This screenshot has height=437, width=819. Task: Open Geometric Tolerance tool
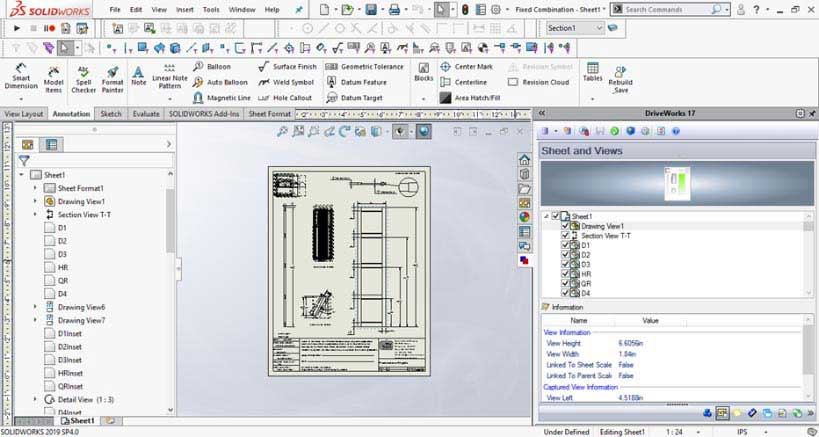365,67
